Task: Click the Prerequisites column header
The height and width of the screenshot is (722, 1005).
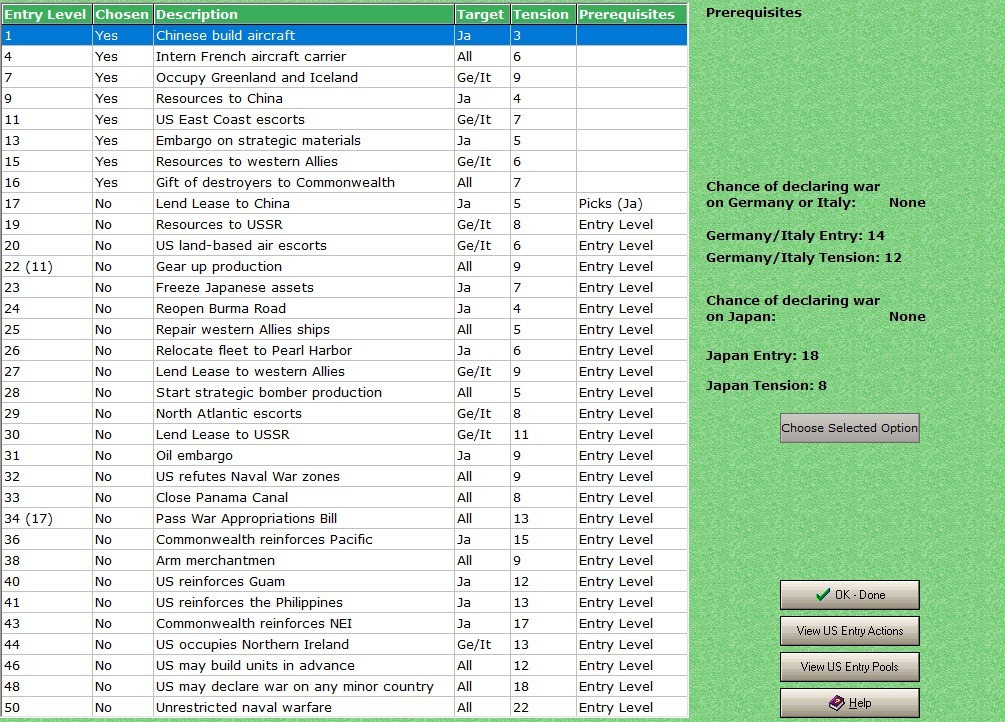Action: (x=632, y=14)
